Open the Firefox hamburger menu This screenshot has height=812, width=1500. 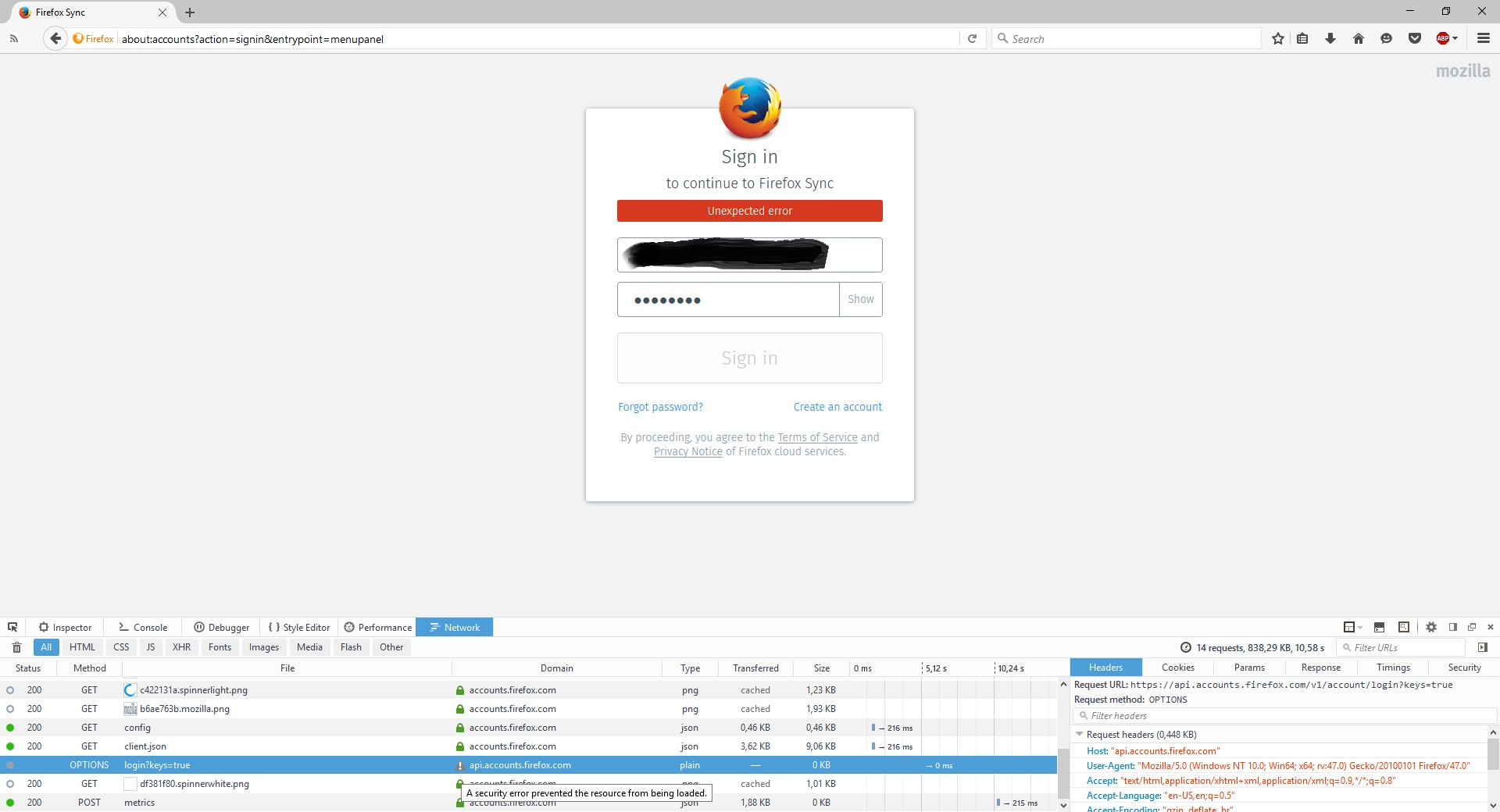click(1484, 38)
